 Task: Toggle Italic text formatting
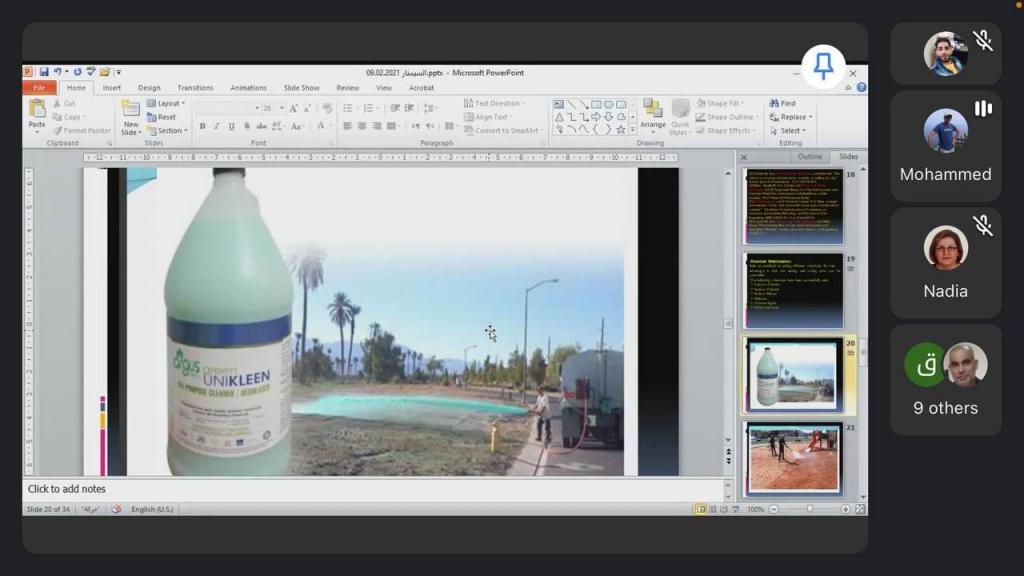[x=217, y=126]
